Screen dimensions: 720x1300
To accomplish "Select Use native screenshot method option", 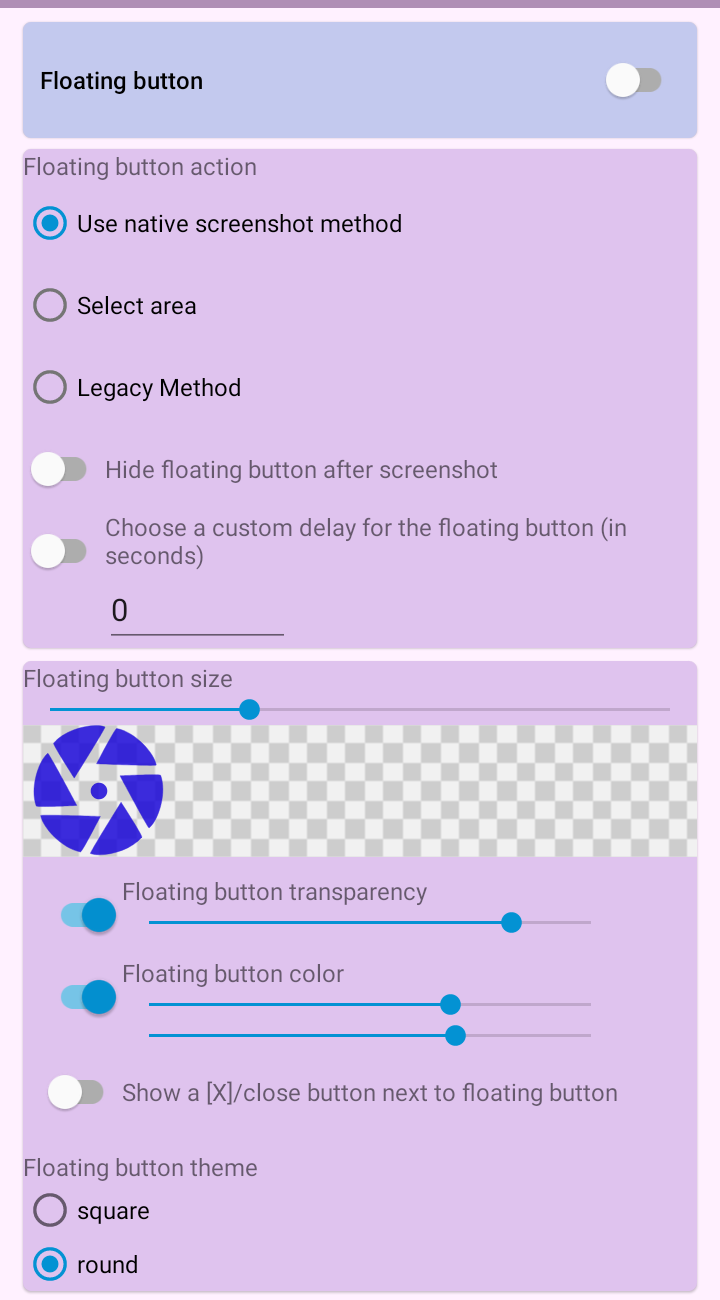I will pyautogui.click(x=50, y=224).
